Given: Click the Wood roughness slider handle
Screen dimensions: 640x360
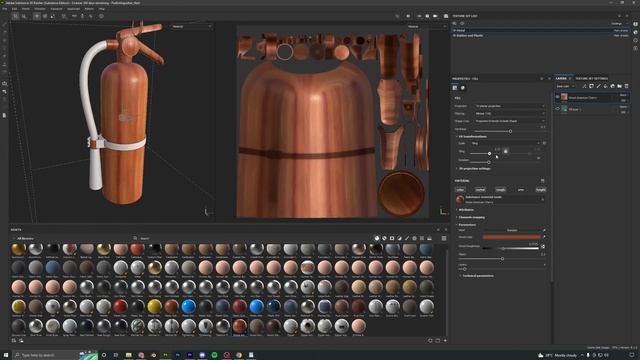Looking at the screenshot, I should pos(503,248).
